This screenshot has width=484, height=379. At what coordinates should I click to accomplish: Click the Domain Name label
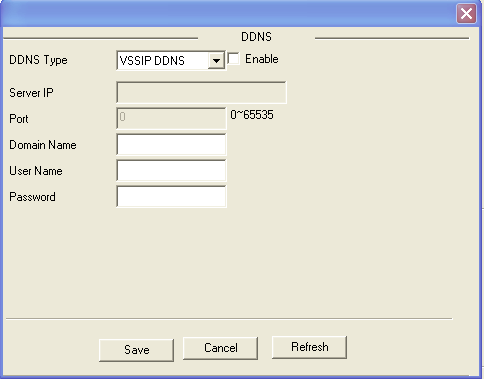43,145
